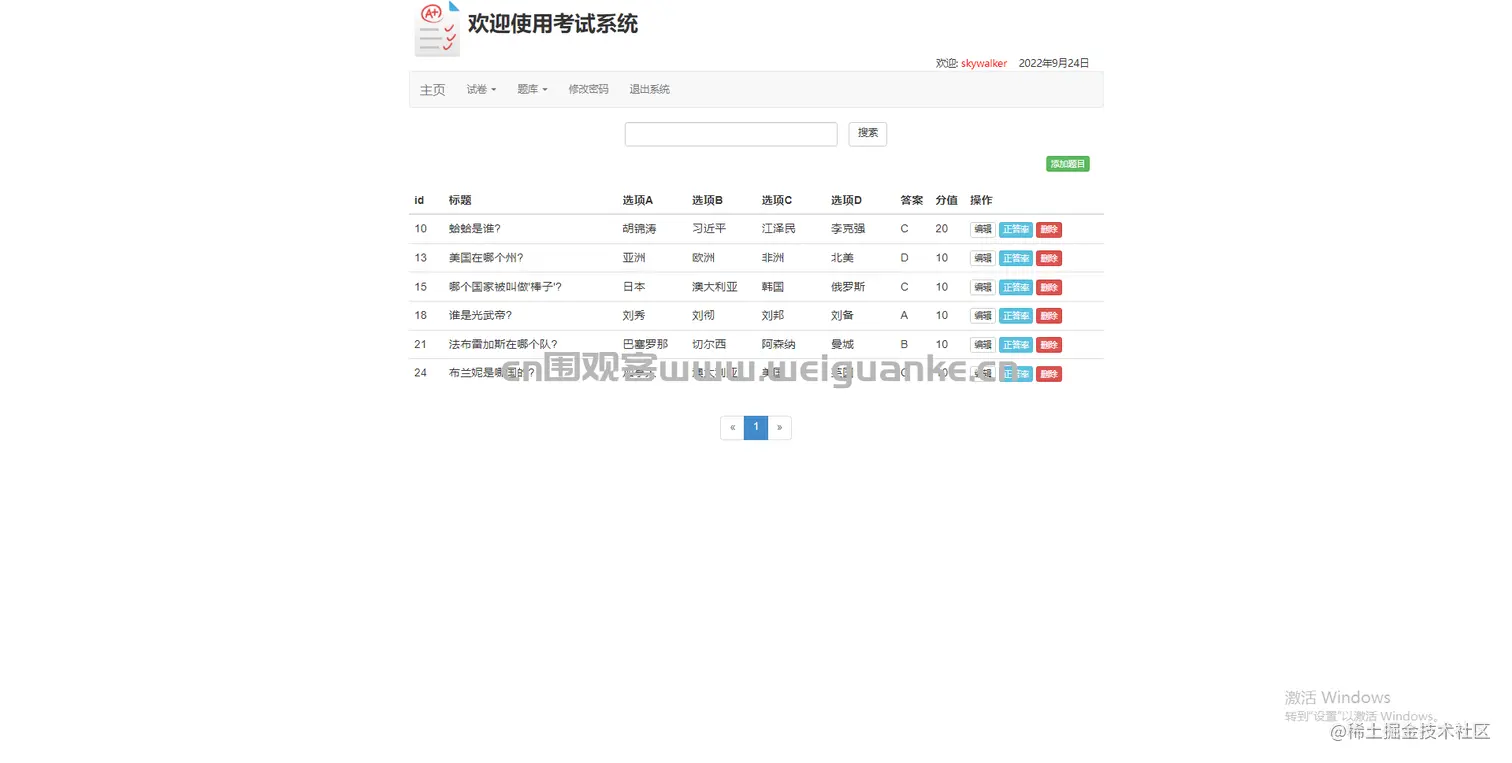The width and height of the screenshot is (1512, 763).
Task: Click 退出系统 to log out
Action: [649, 90]
